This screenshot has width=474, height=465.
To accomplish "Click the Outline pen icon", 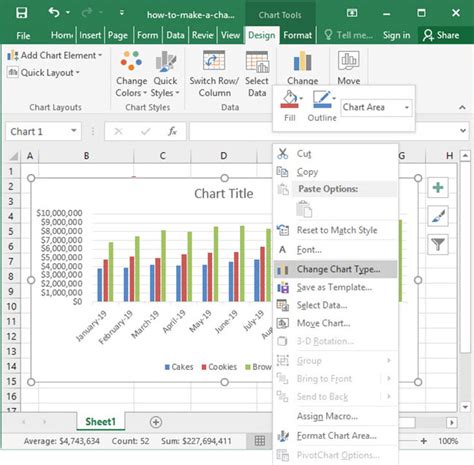I will [321, 100].
